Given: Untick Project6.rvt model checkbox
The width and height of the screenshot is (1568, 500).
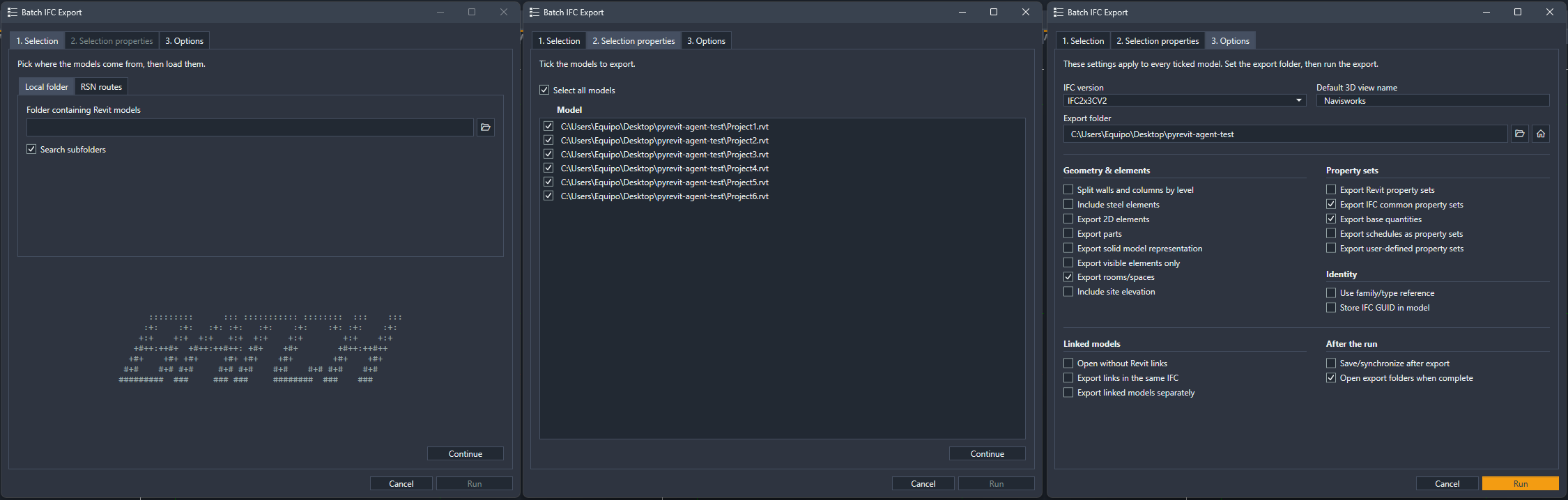Looking at the screenshot, I should coord(548,196).
